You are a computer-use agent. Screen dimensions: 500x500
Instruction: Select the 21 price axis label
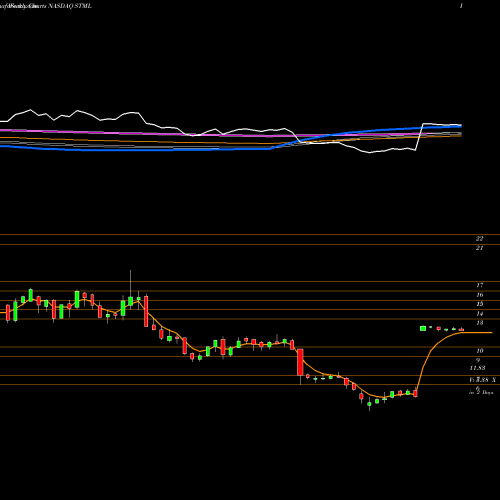[x=479, y=248]
